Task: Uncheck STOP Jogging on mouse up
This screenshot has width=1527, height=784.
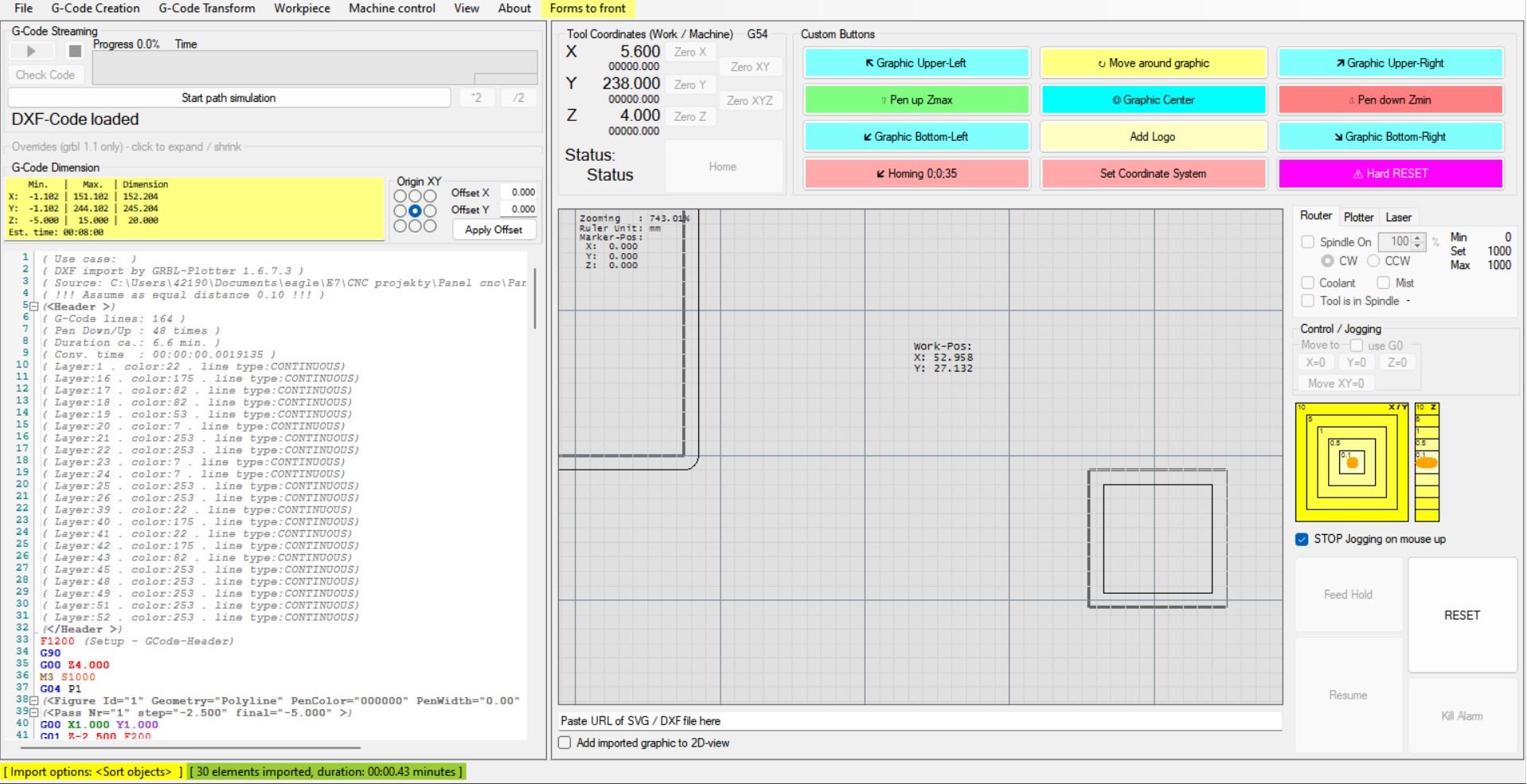Action: (1302, 540)
